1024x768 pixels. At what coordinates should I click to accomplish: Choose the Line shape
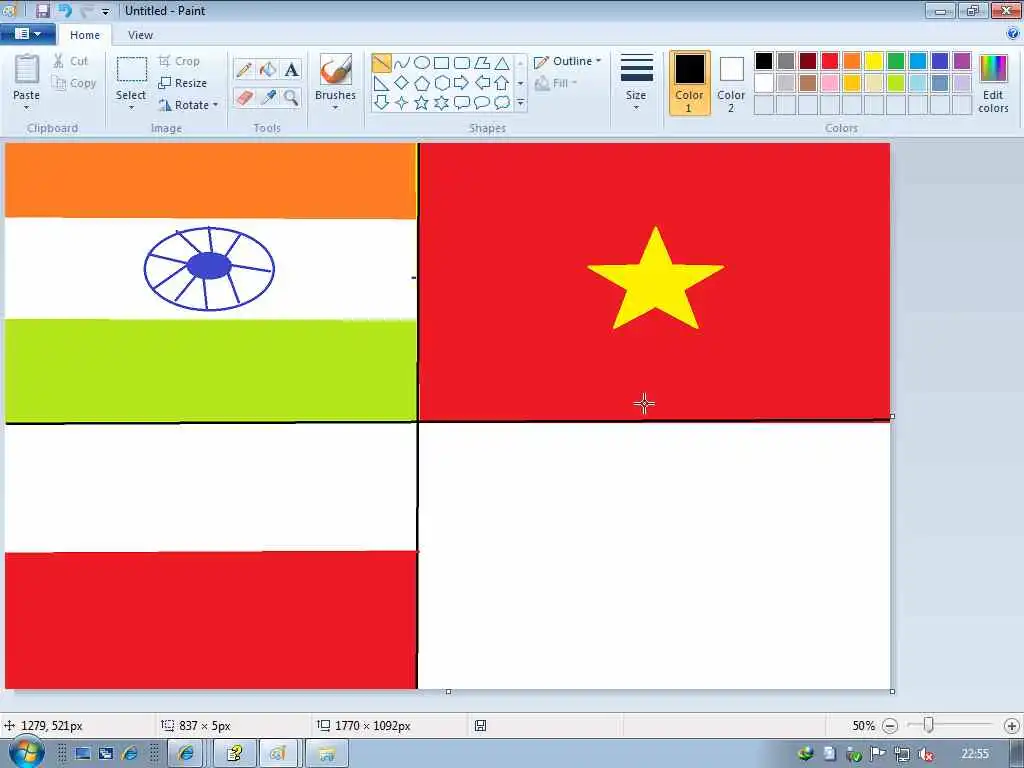(x=381, y=63)
